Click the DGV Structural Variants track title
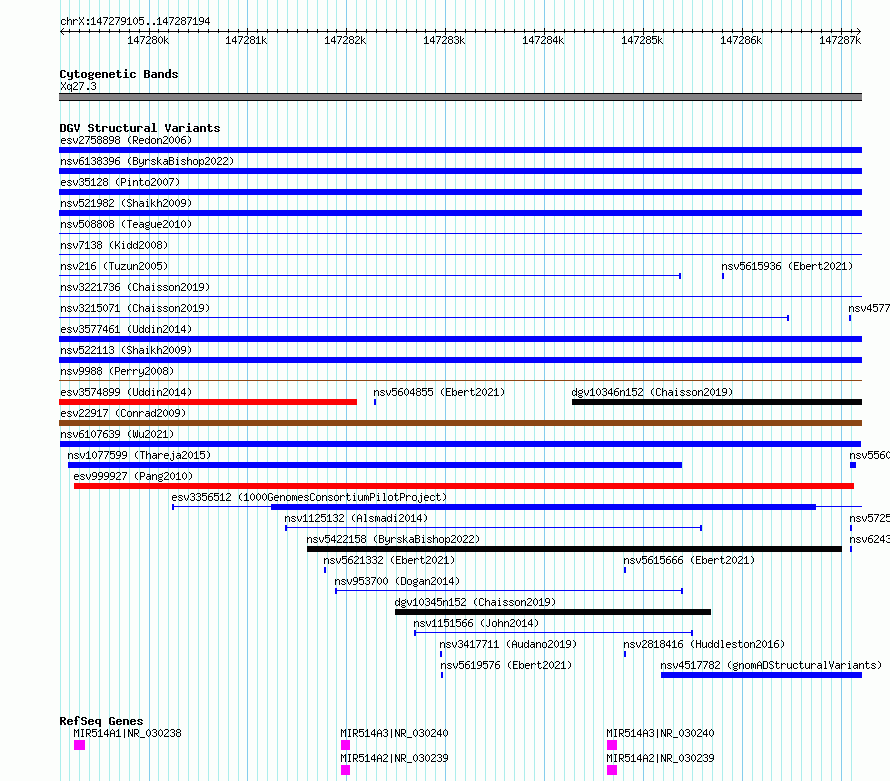Image resolution: width=890 pixels, height=781 pixels. point(140,128)
